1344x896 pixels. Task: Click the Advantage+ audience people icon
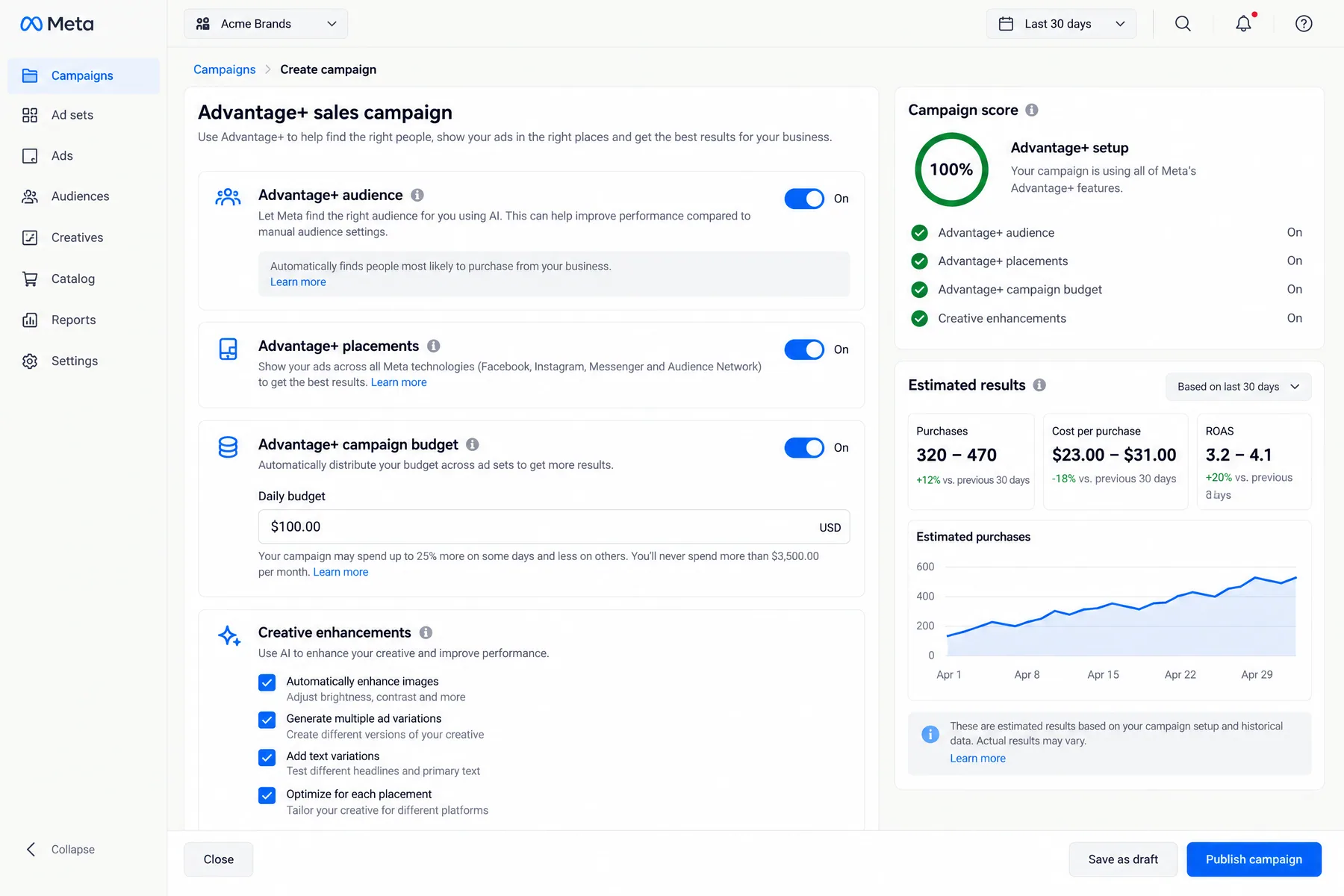228,197
